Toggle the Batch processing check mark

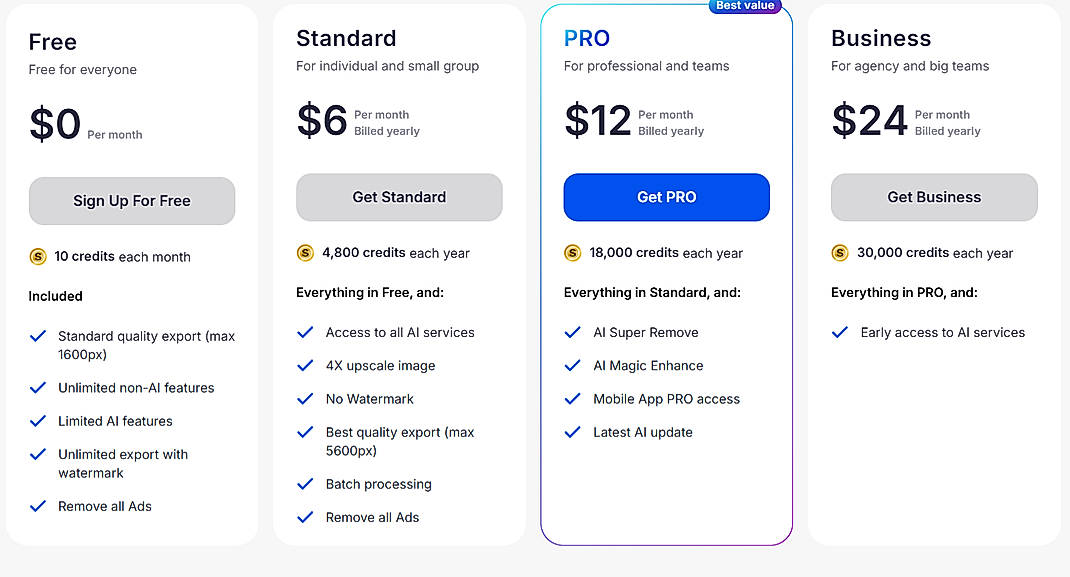(x=305, y=484)
